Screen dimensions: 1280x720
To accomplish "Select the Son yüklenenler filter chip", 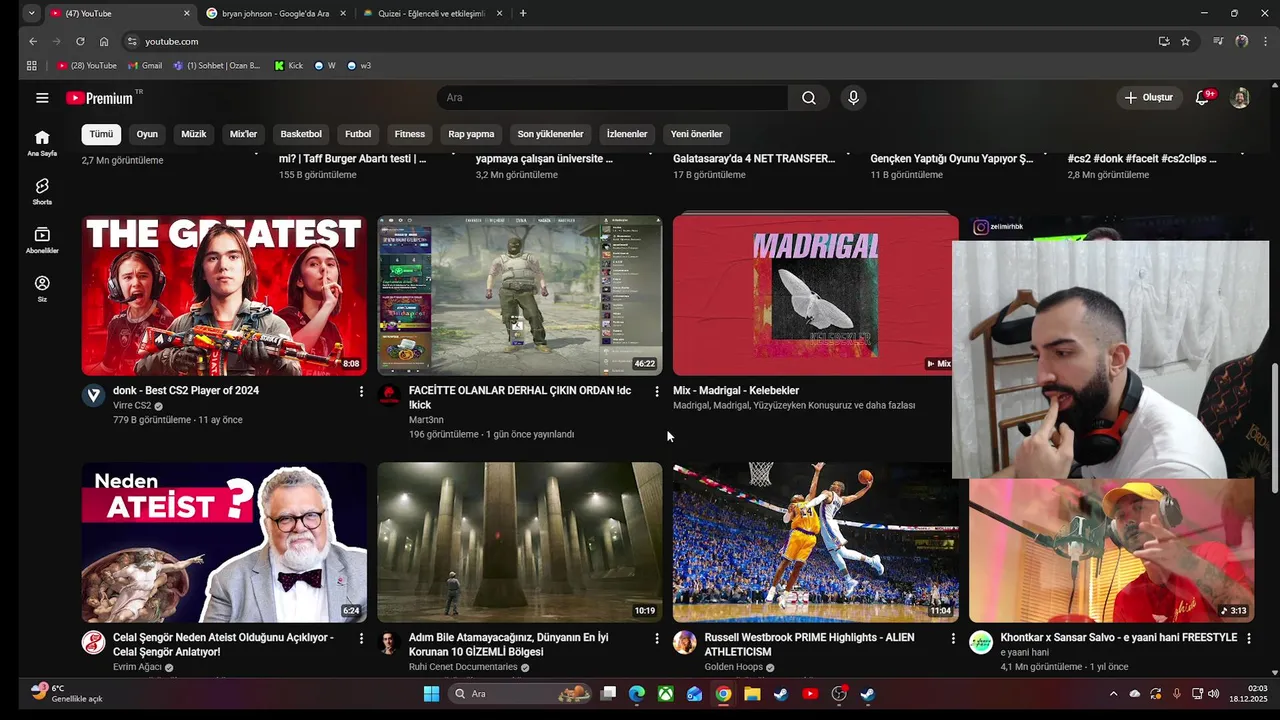I will pos(550,134).
